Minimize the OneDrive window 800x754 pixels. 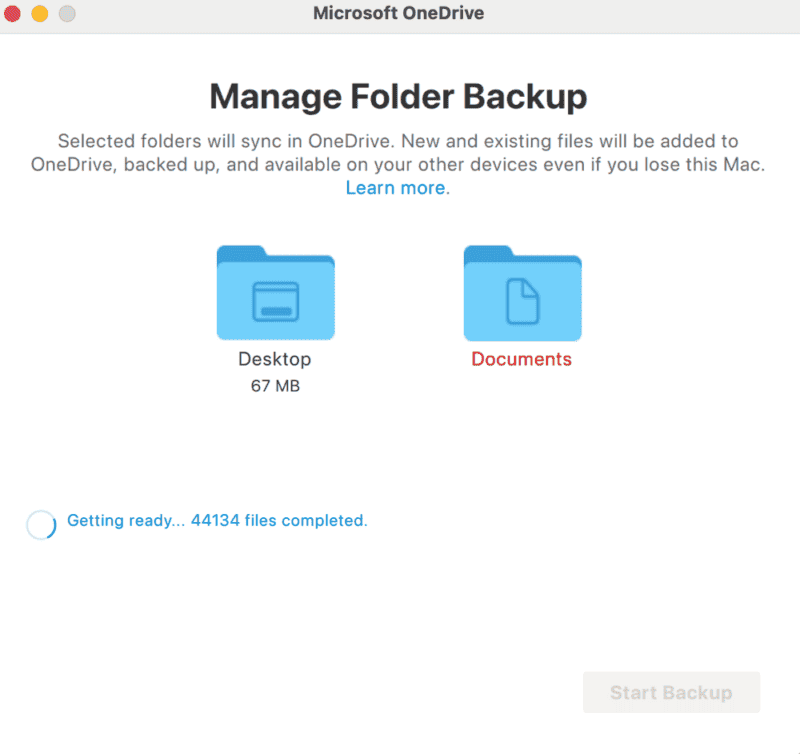tap(40, 14)
